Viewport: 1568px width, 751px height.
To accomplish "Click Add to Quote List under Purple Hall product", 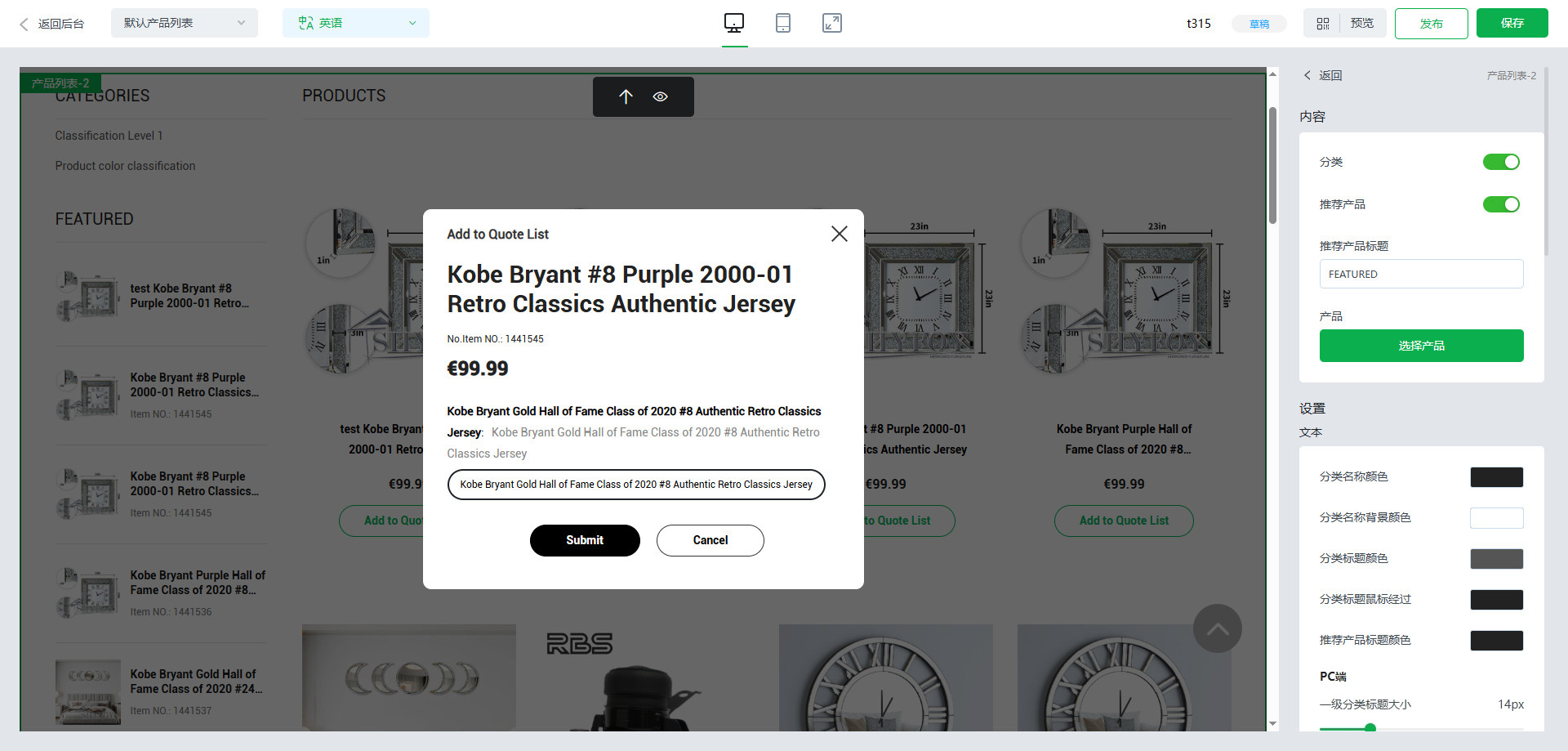I will pyautogui.click(x=1124, y=521).
